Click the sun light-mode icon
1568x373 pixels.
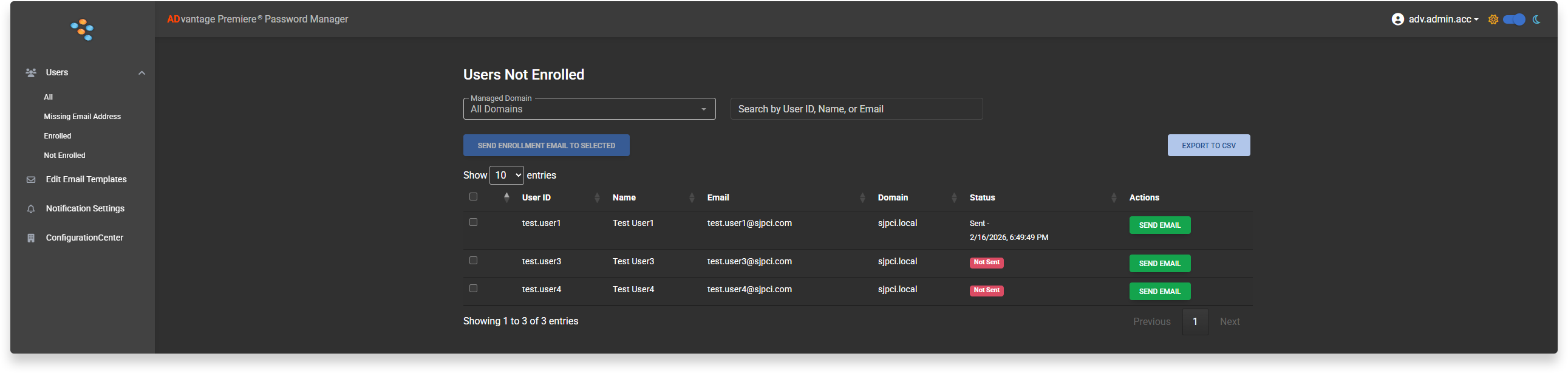coord(1493,19)
